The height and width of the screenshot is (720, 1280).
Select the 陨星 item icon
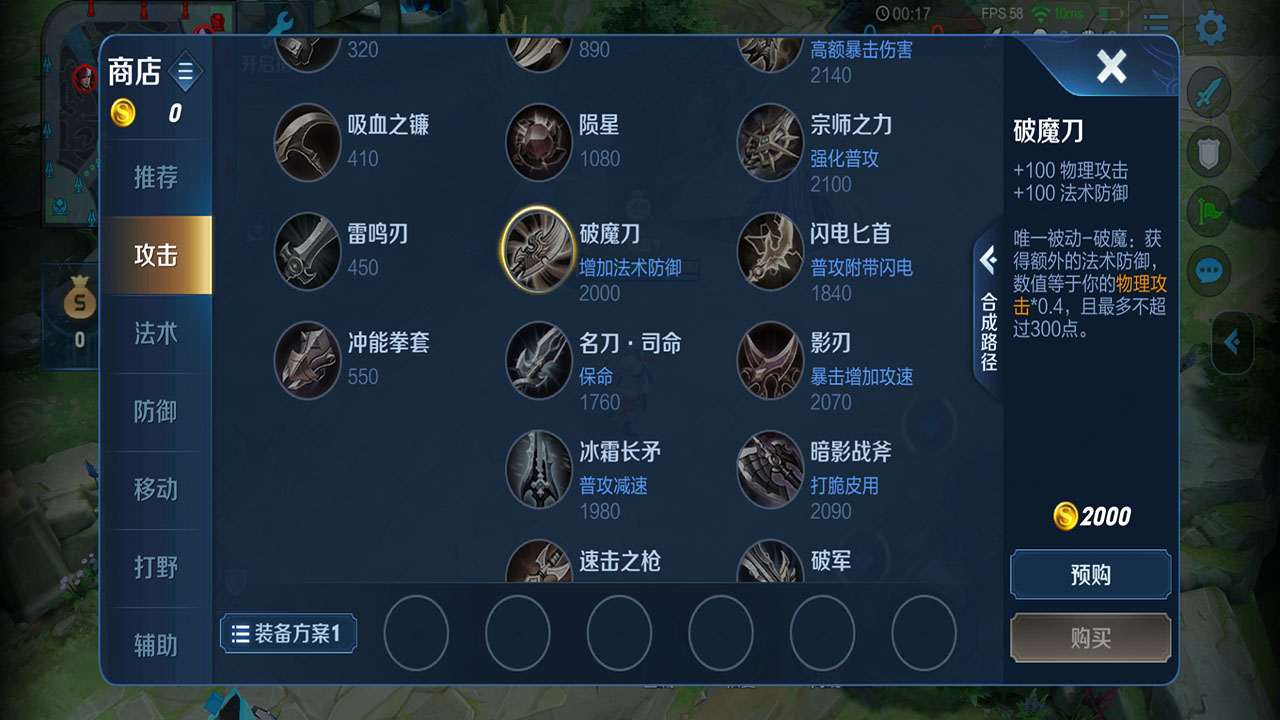(x=539, y=142)
